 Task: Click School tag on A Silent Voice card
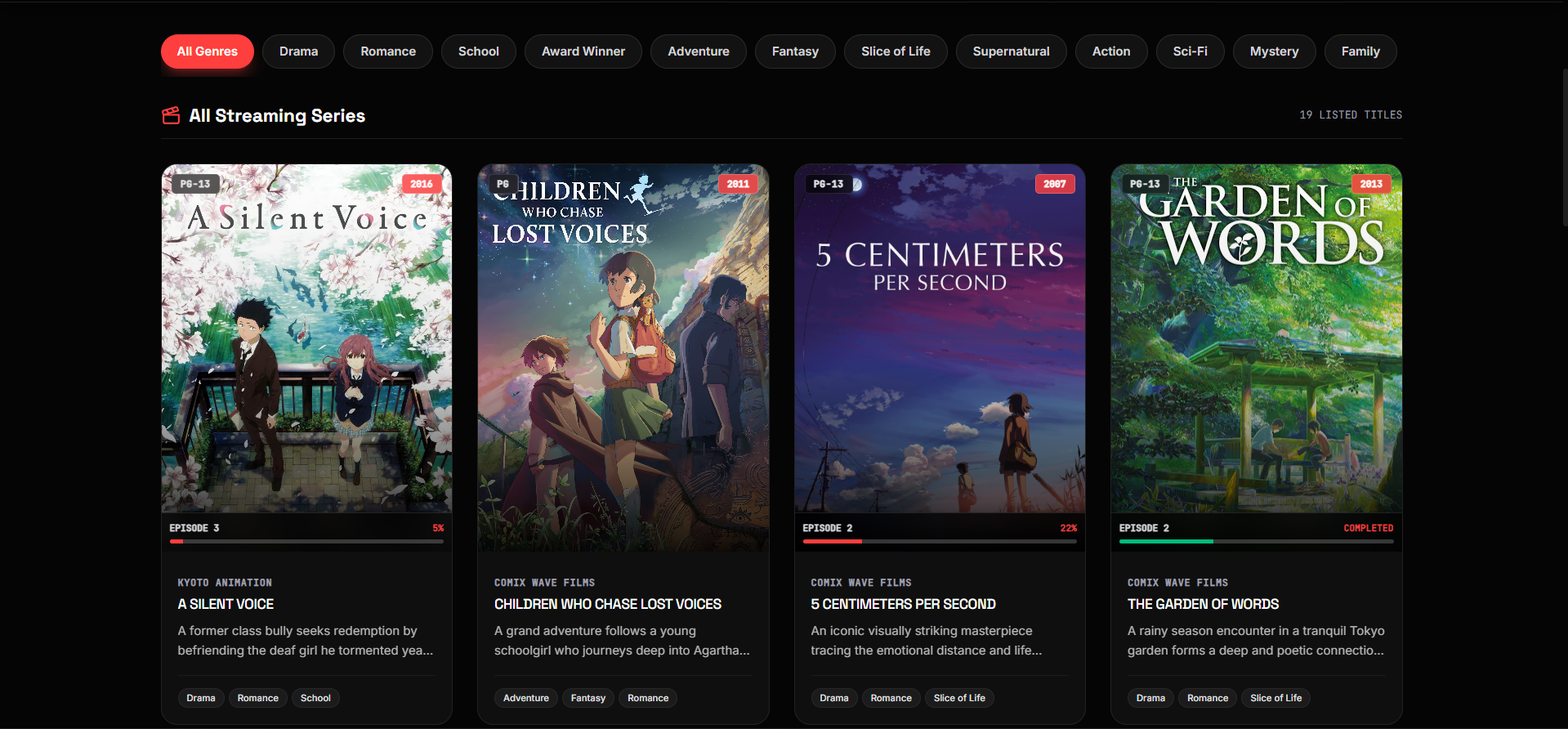click(315, 698)
